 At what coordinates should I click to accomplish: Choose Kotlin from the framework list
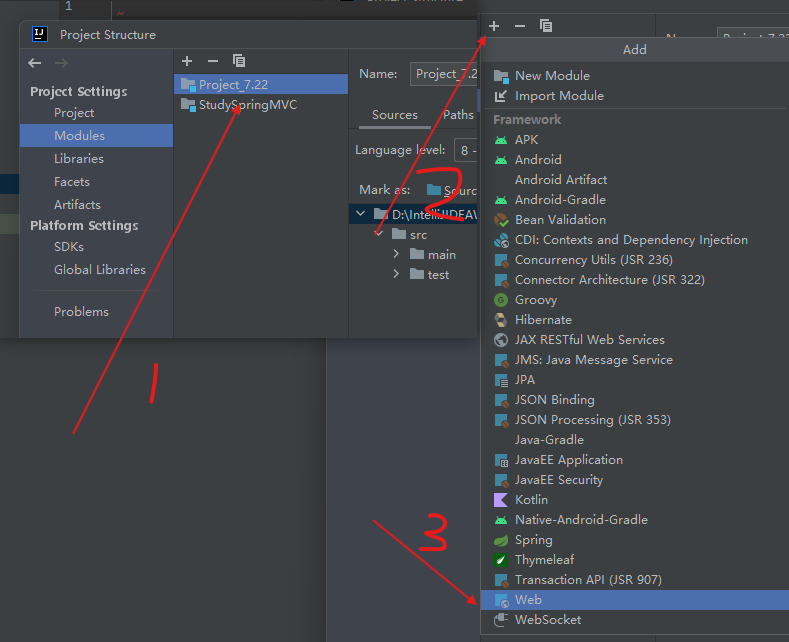[x=531, y=500]
